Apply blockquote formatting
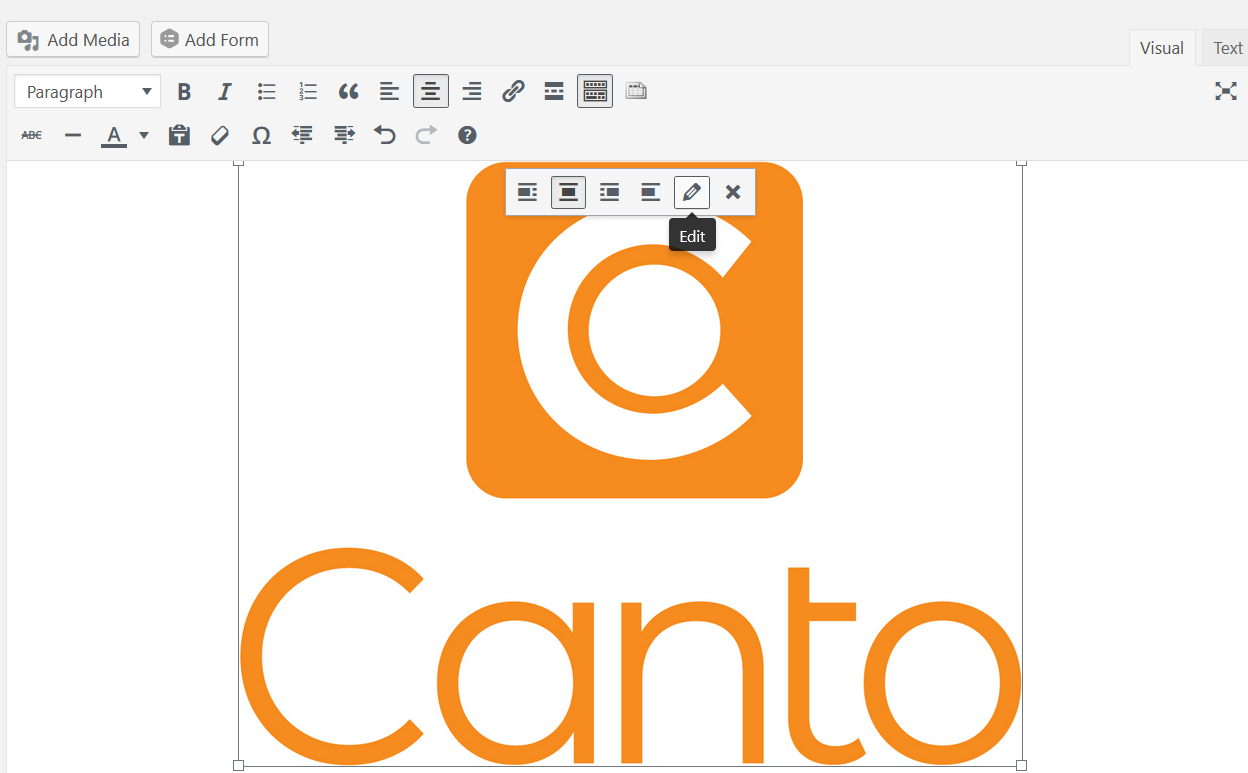This screenshot has width=1248, height=773. (348, 92)
